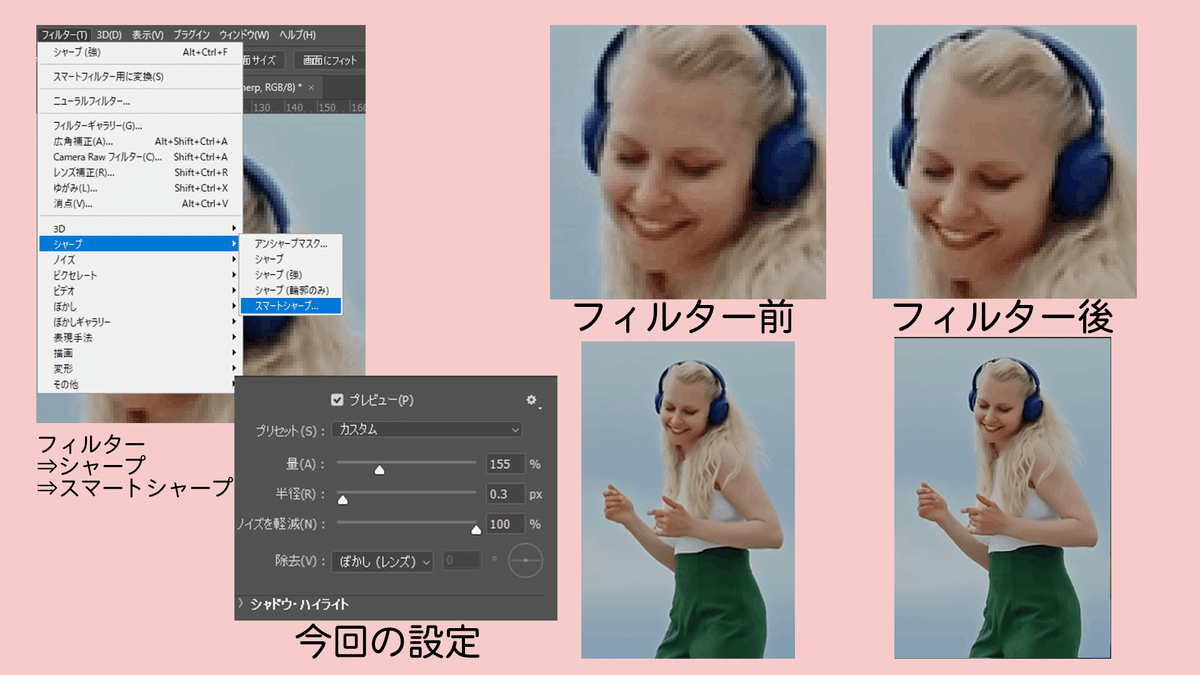
Task: Expand the 描画 filter submenu
Action: click(139, 352)
